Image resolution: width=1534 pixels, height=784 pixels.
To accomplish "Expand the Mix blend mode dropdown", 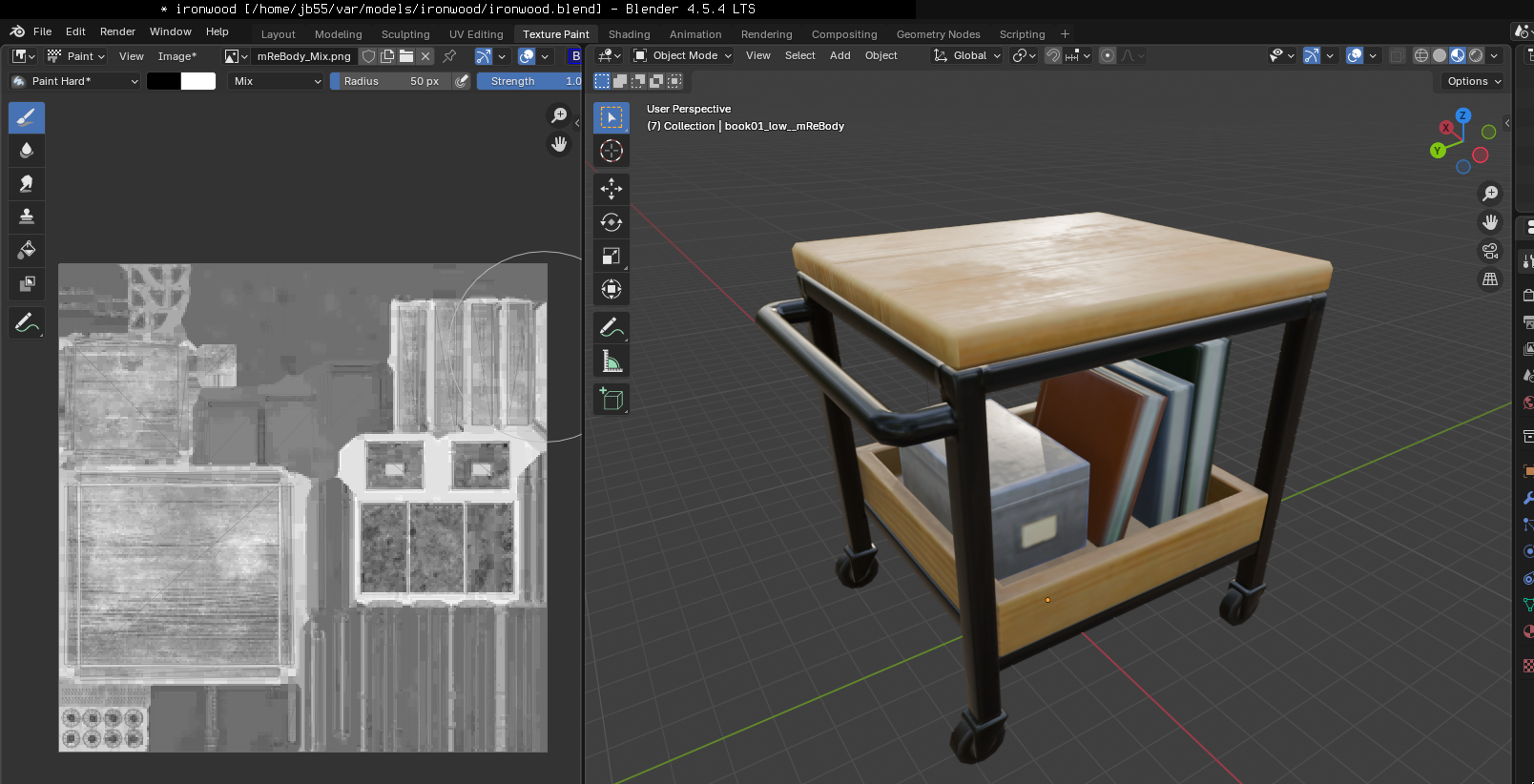I will [x=277, y=81].
